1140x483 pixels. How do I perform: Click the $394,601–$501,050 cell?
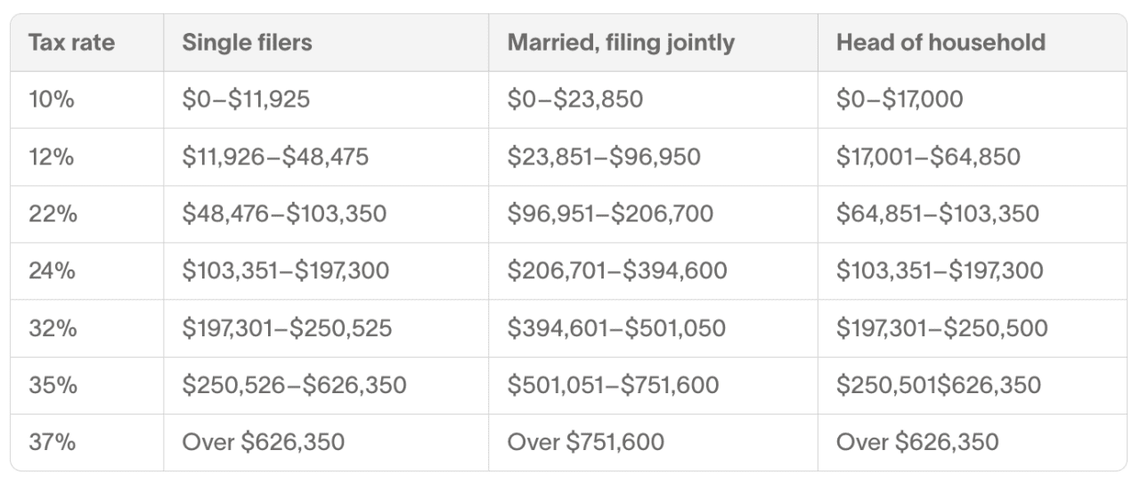(x=616, y=328)
